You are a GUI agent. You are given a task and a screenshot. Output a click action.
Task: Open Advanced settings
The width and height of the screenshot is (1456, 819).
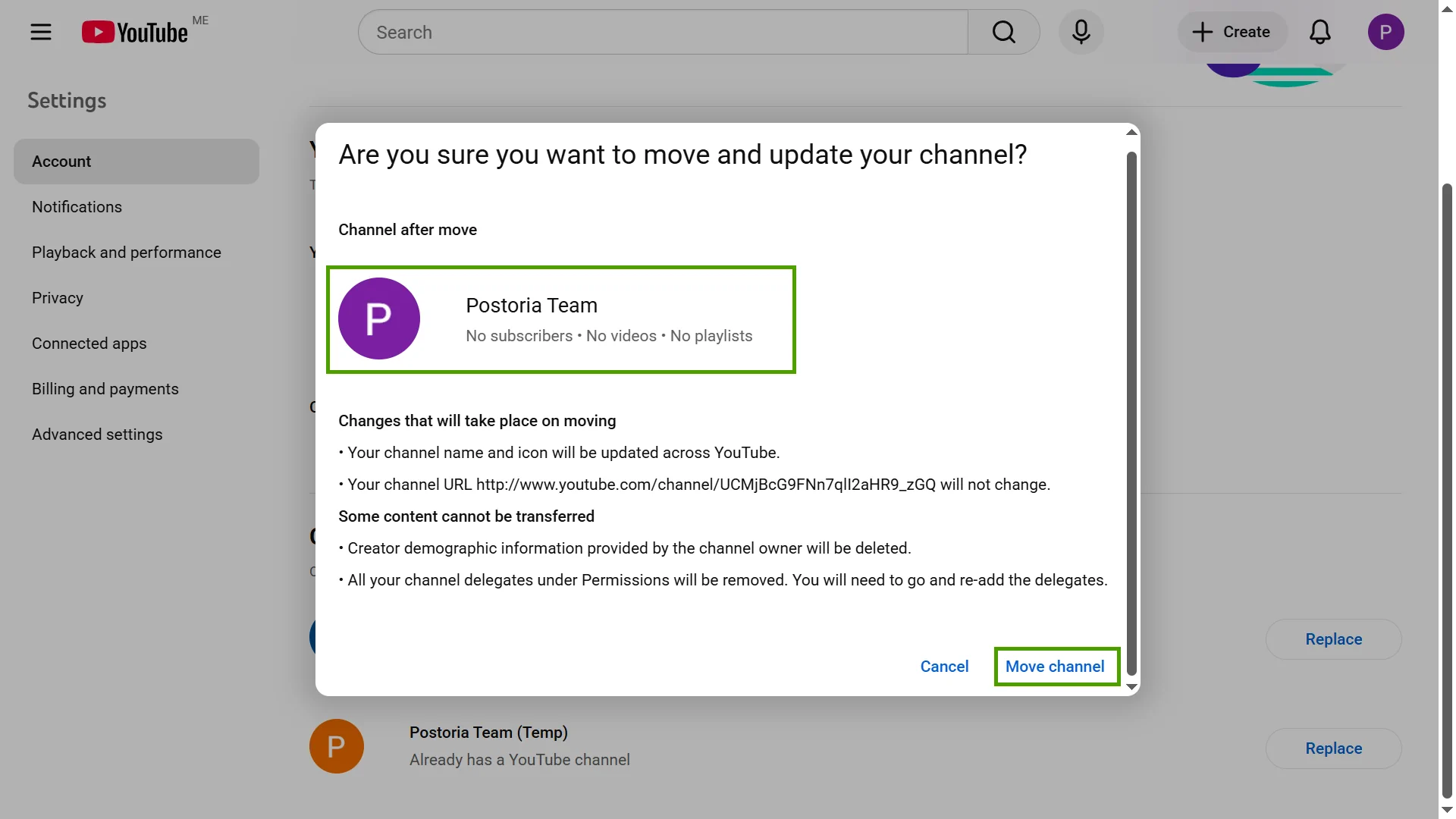[x=97, y=434]
